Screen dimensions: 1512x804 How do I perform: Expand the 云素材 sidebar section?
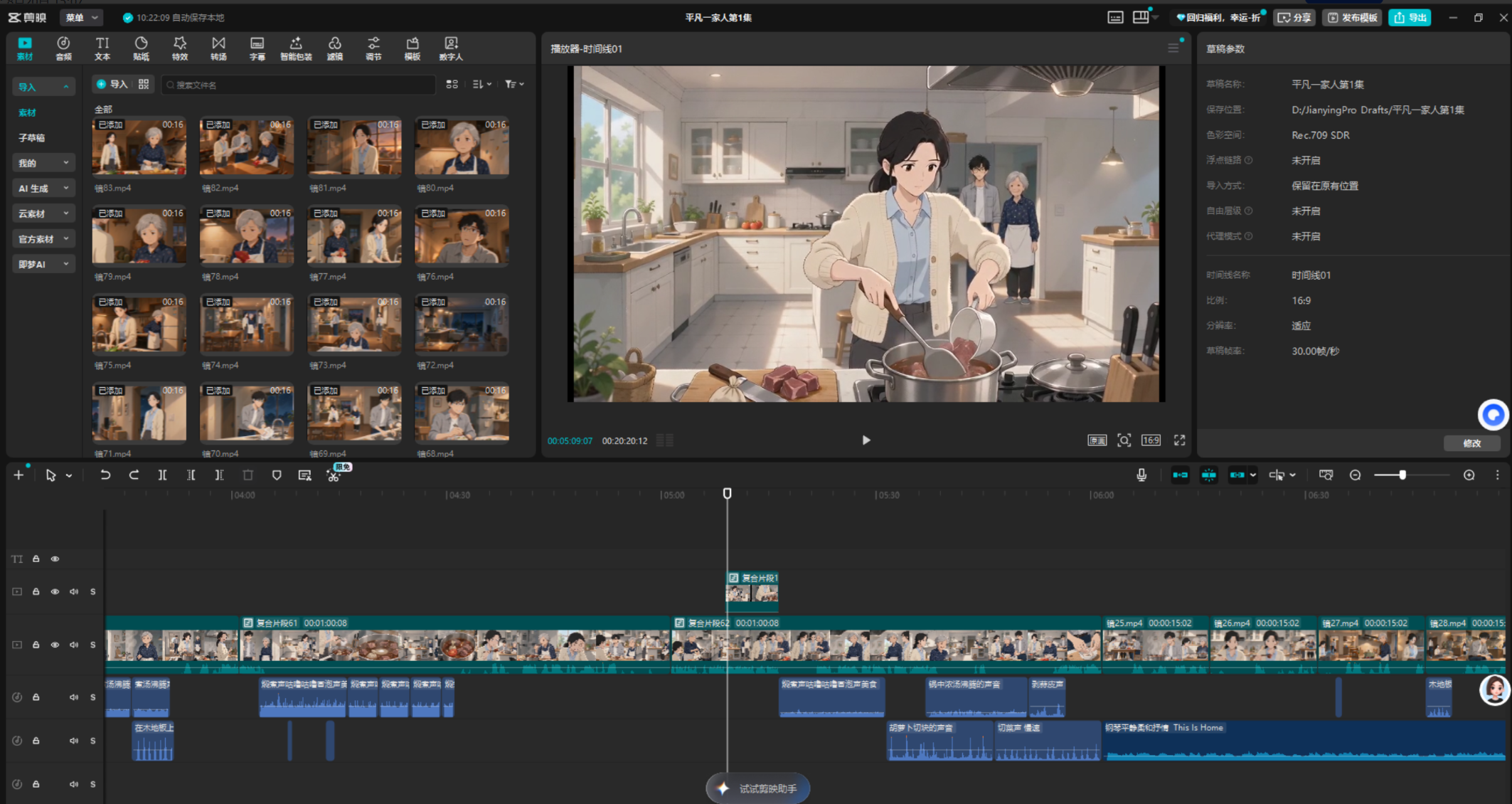pyautogui.click(x=43, y=213)
